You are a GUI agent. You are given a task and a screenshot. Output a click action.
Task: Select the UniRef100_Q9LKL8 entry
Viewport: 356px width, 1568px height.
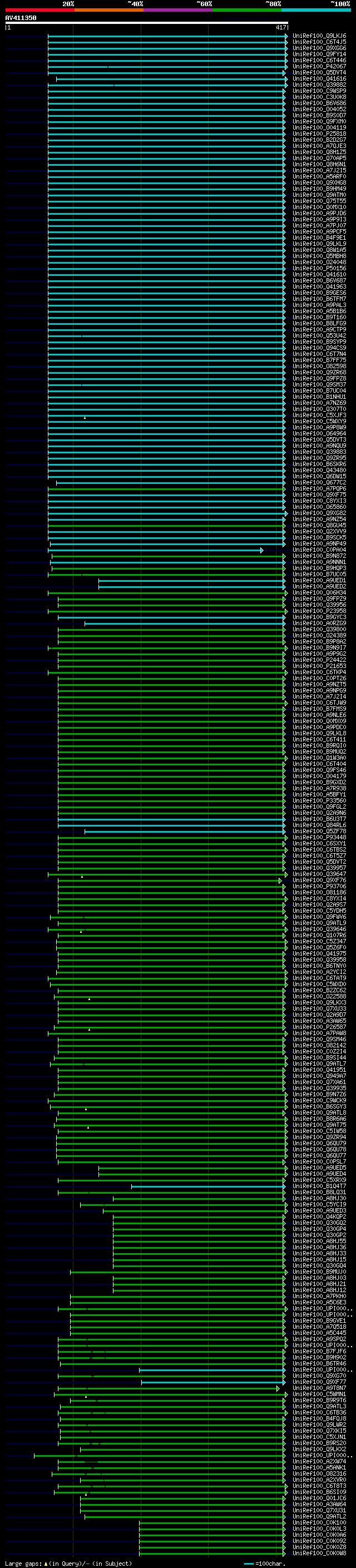point(319,733)
